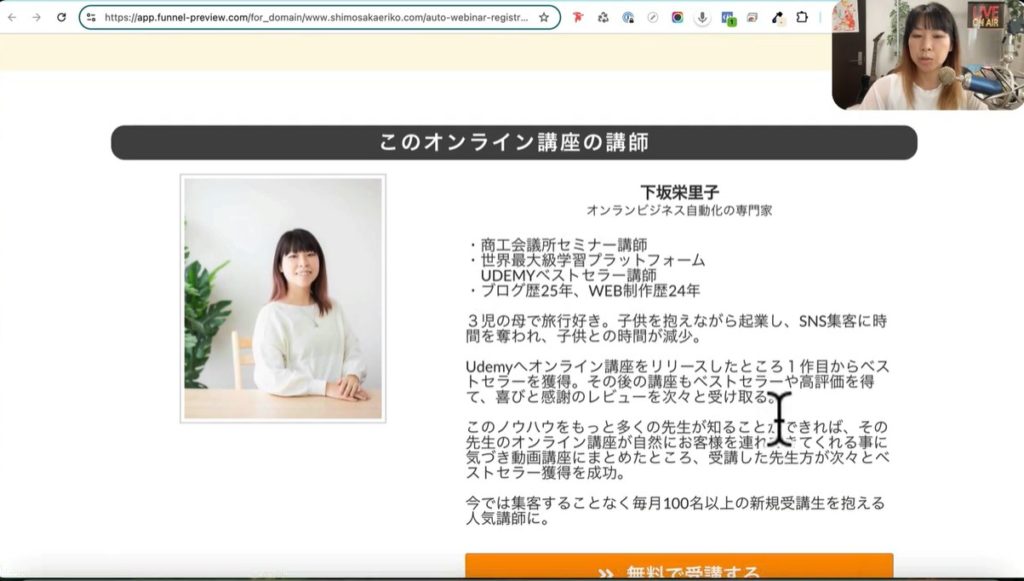
Task: Bookmark this page with the star icon
Action: coord(544,17)
